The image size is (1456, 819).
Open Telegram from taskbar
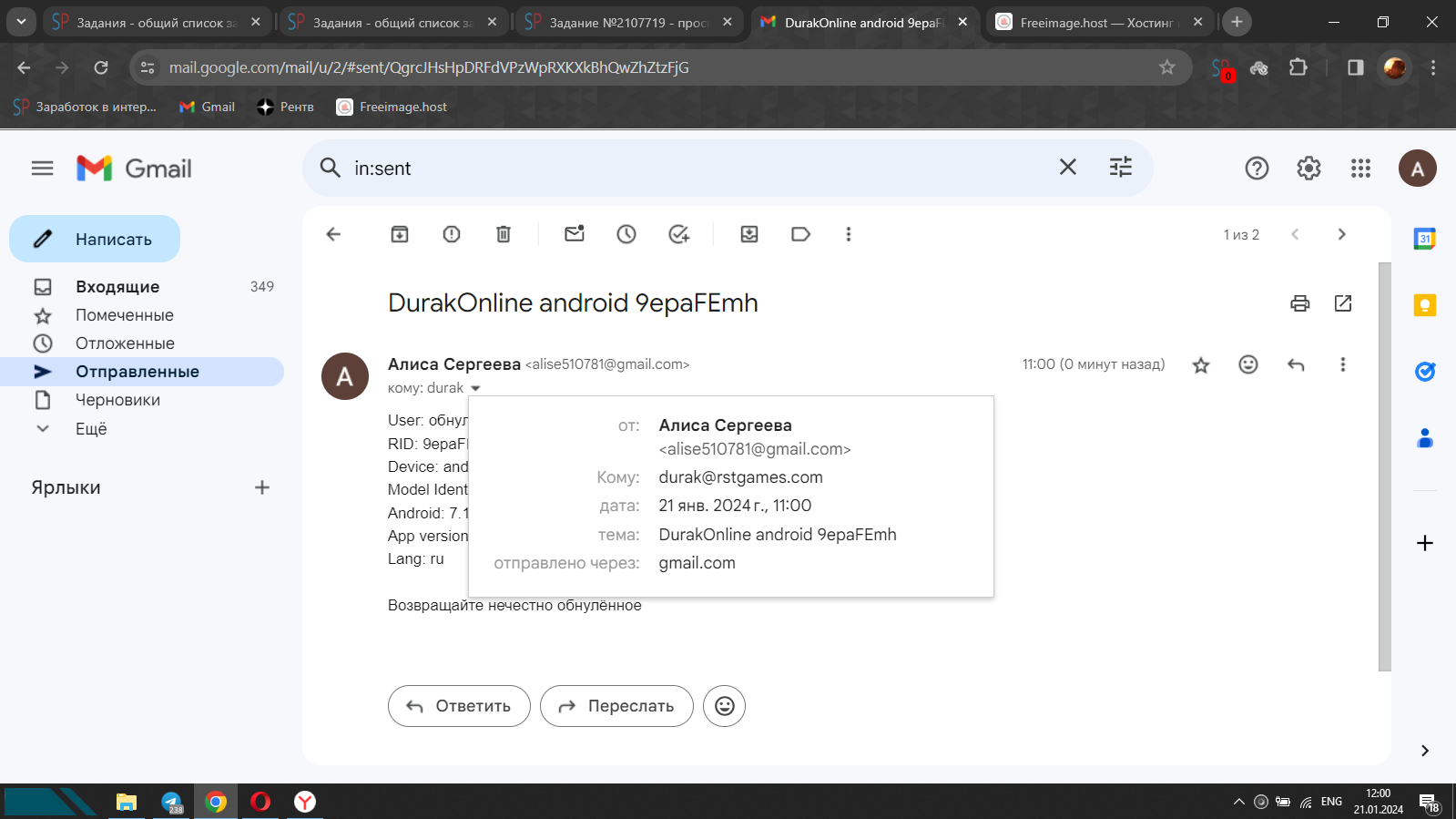(x=171, y=802)
